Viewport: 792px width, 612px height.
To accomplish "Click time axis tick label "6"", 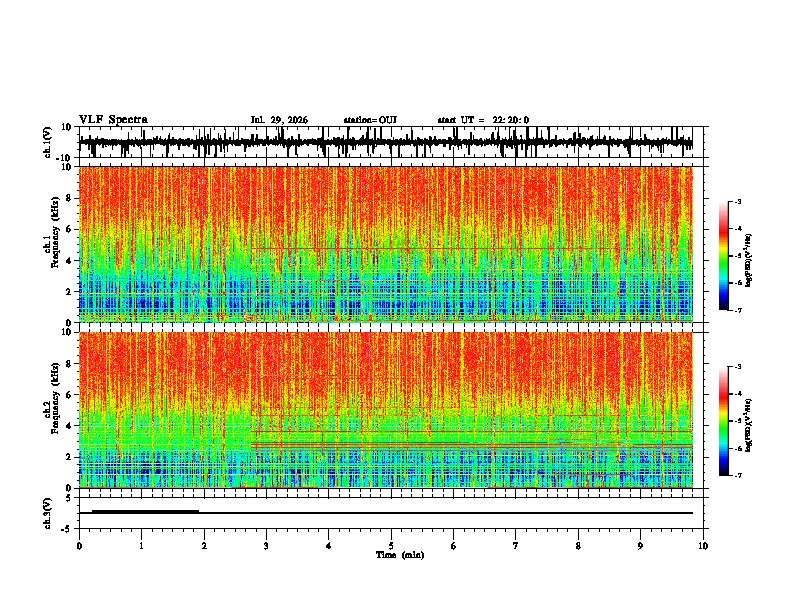I will click(x=454, y=546).
